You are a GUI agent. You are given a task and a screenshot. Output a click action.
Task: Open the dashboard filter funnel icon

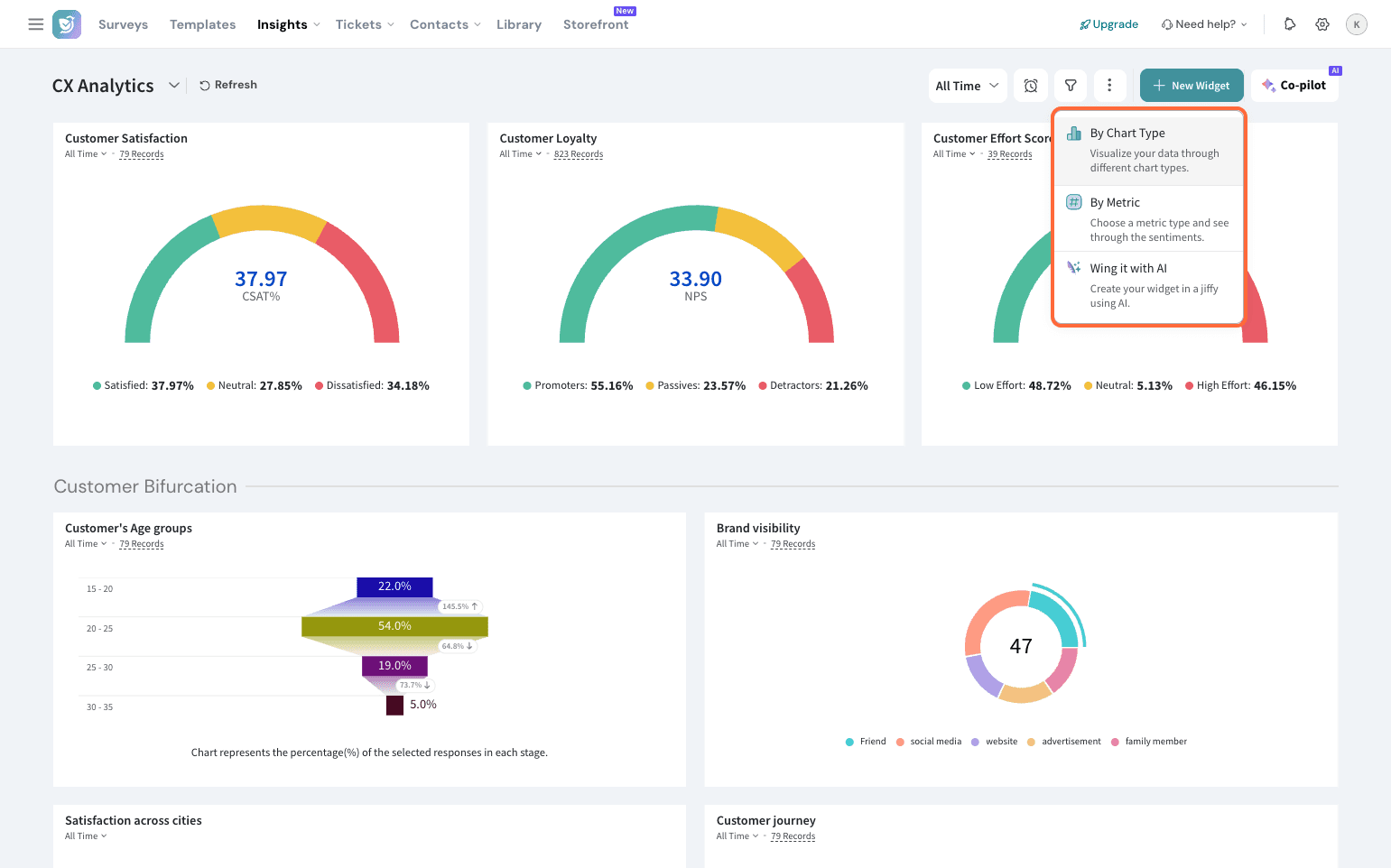pos(1071,86)
